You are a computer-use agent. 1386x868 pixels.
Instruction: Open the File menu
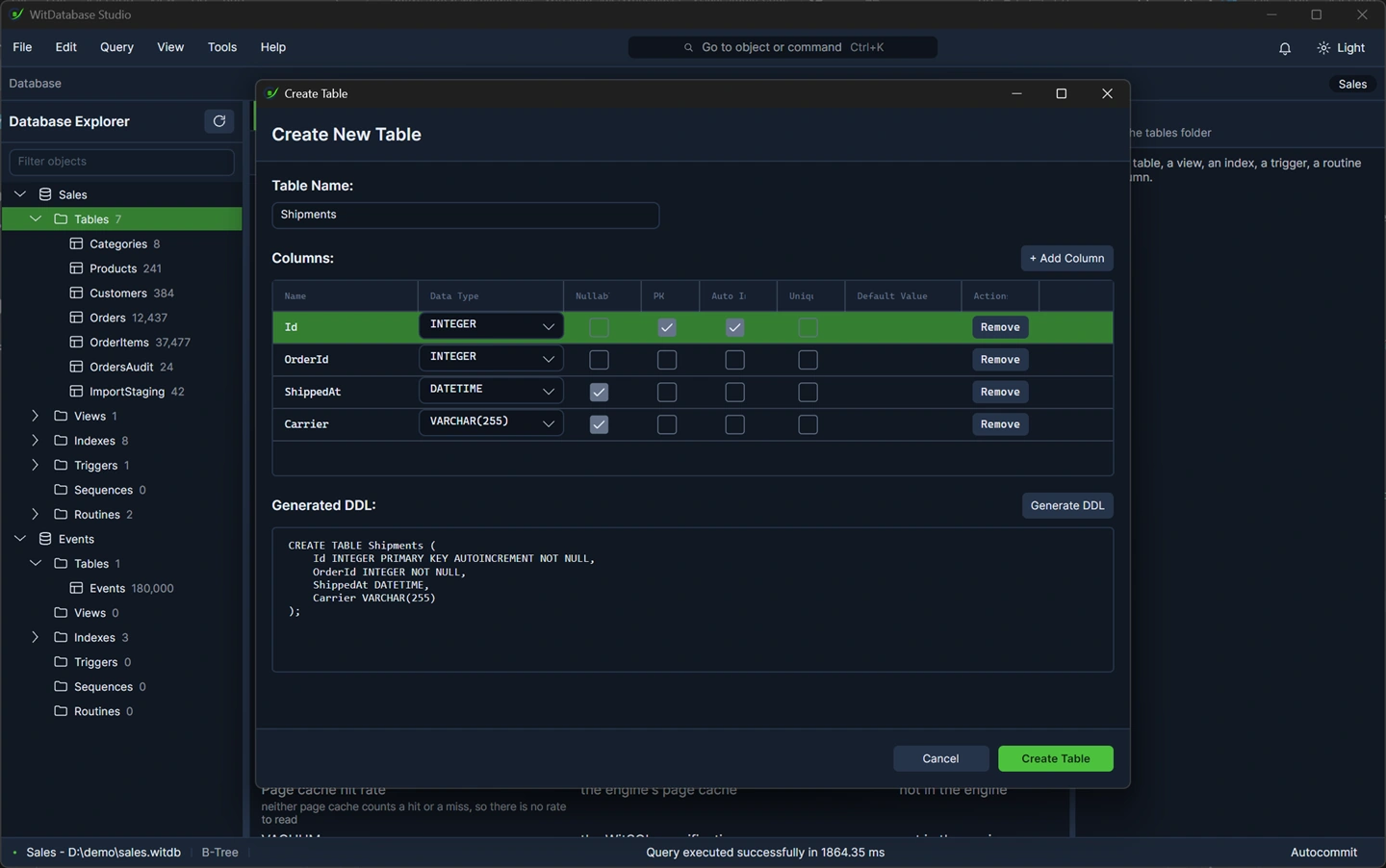22,47
